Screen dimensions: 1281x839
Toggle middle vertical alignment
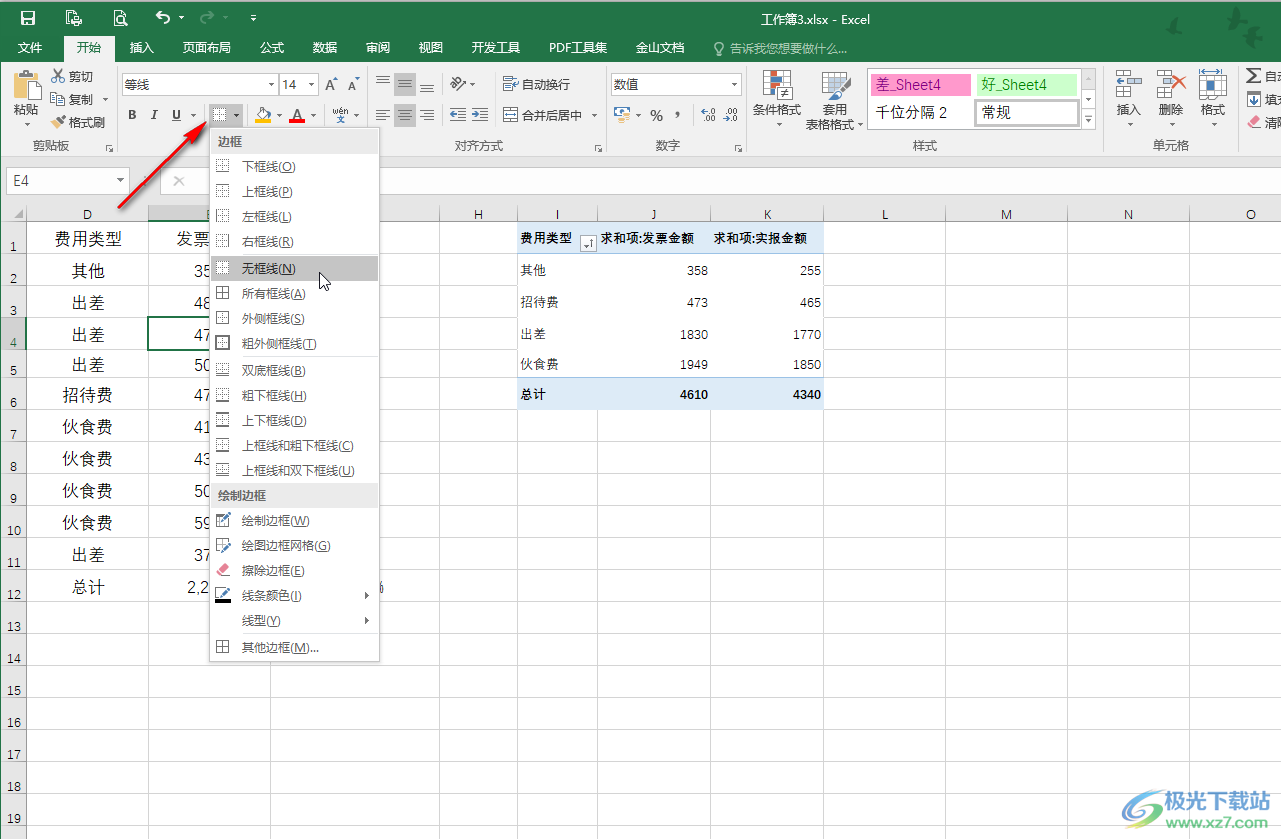405,84
